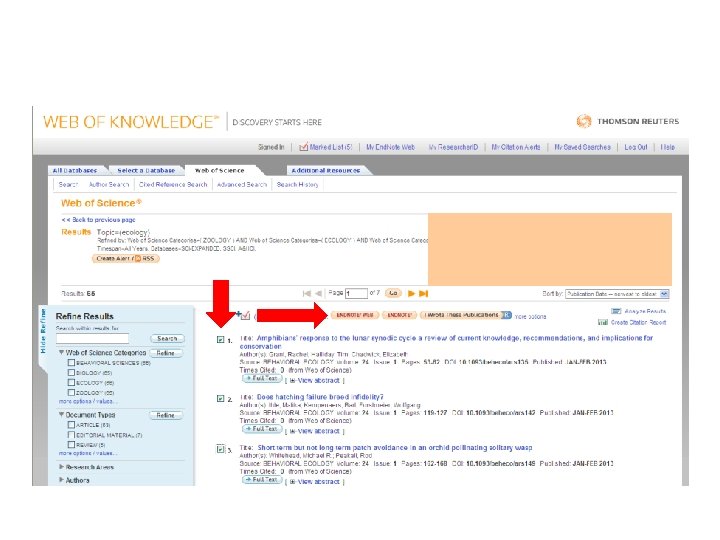Viewport: 720px width, 540px height.
Task: Check the ARTICLE document type box
Action: click(x=71, y=425)
